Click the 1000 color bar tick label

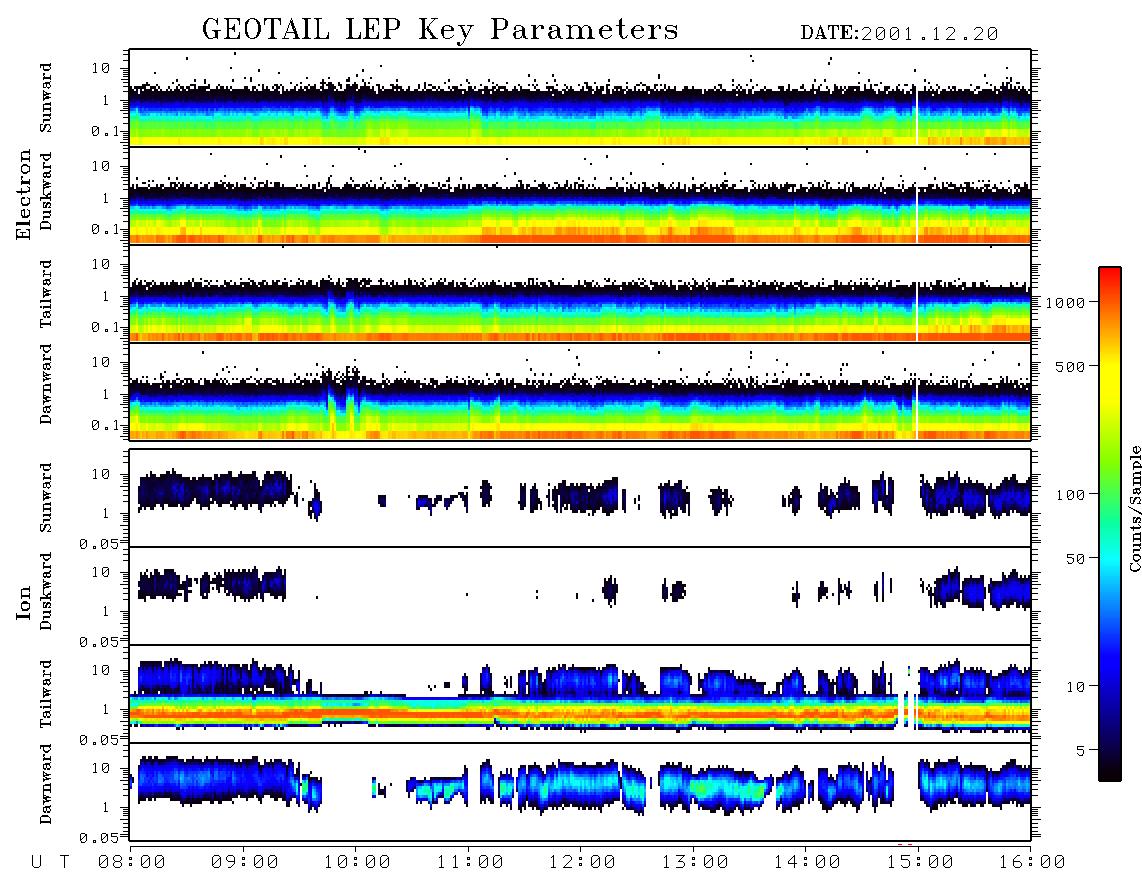tap(1065, 302)
